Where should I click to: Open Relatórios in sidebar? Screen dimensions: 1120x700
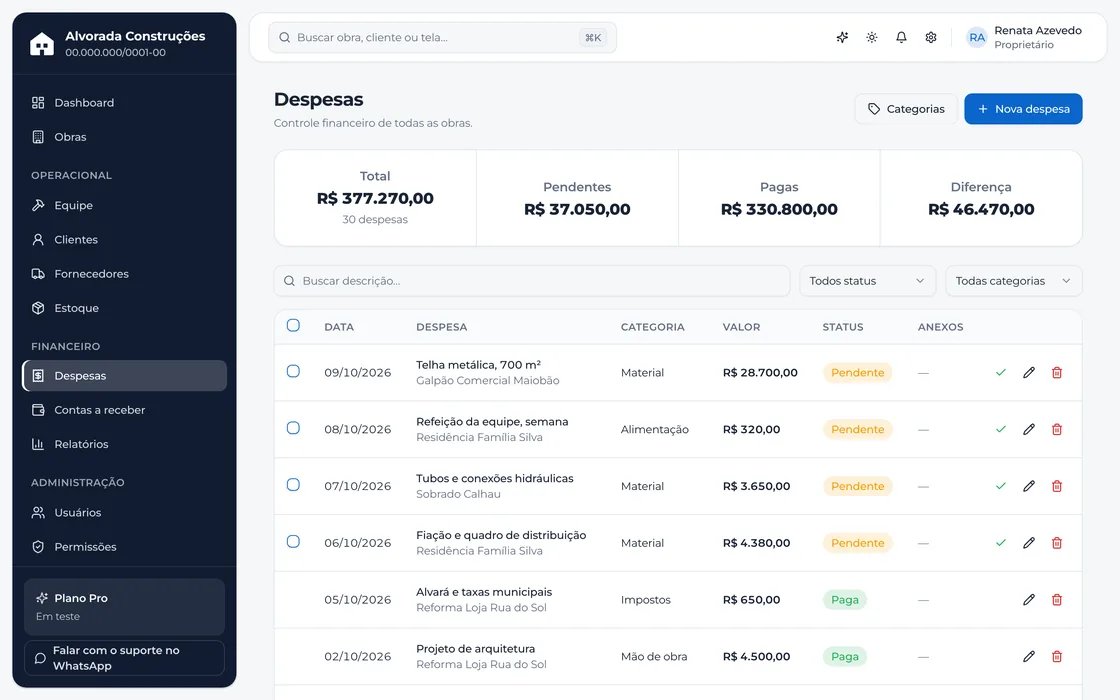tap(124, 444)
